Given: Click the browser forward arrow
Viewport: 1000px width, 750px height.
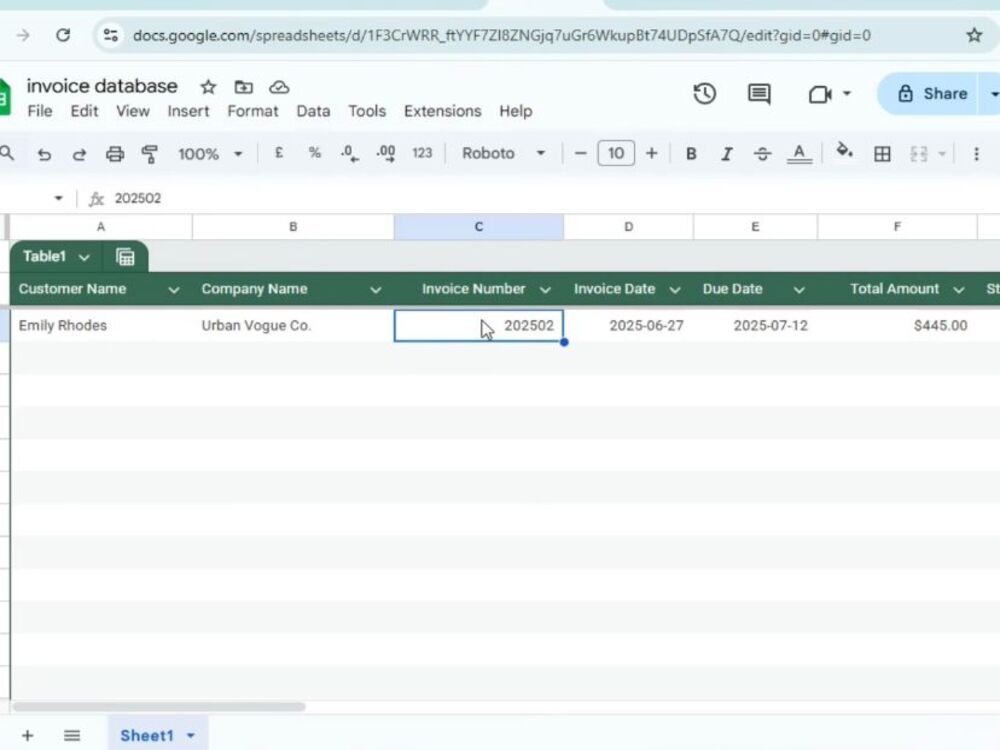Looking at the screenshot, I should 23,35.
